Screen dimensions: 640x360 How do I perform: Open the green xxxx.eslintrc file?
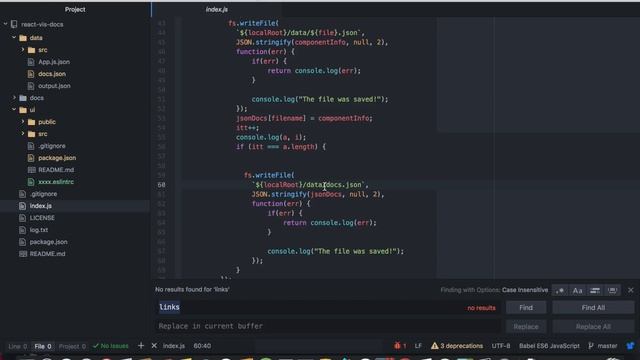coord(56,182)
